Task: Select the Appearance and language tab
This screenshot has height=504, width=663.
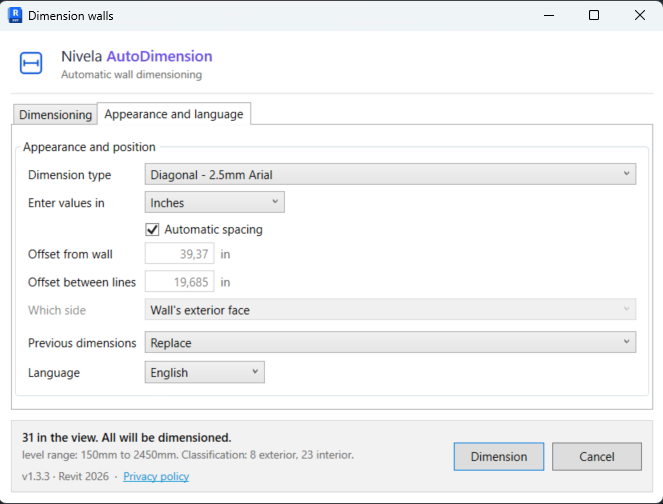Action: pos(174,114)
